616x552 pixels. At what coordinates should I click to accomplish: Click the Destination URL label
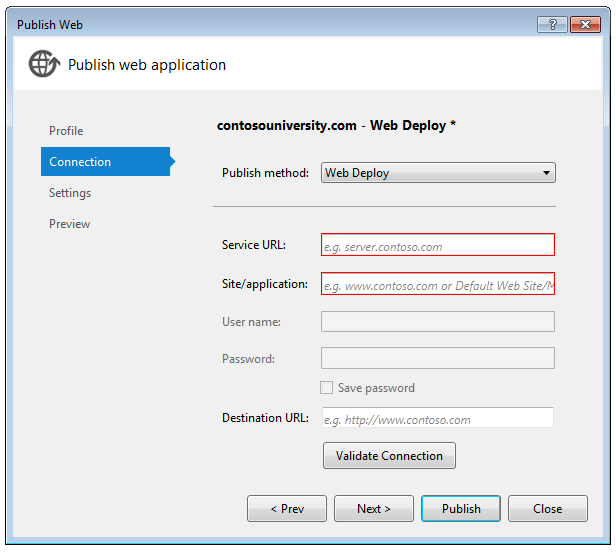click(x=265, y=418)
